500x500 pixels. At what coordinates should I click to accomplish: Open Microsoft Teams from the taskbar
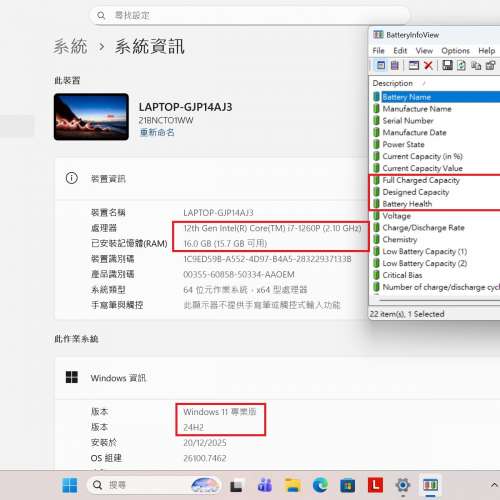pyautogui.click(x=265, y=485)
